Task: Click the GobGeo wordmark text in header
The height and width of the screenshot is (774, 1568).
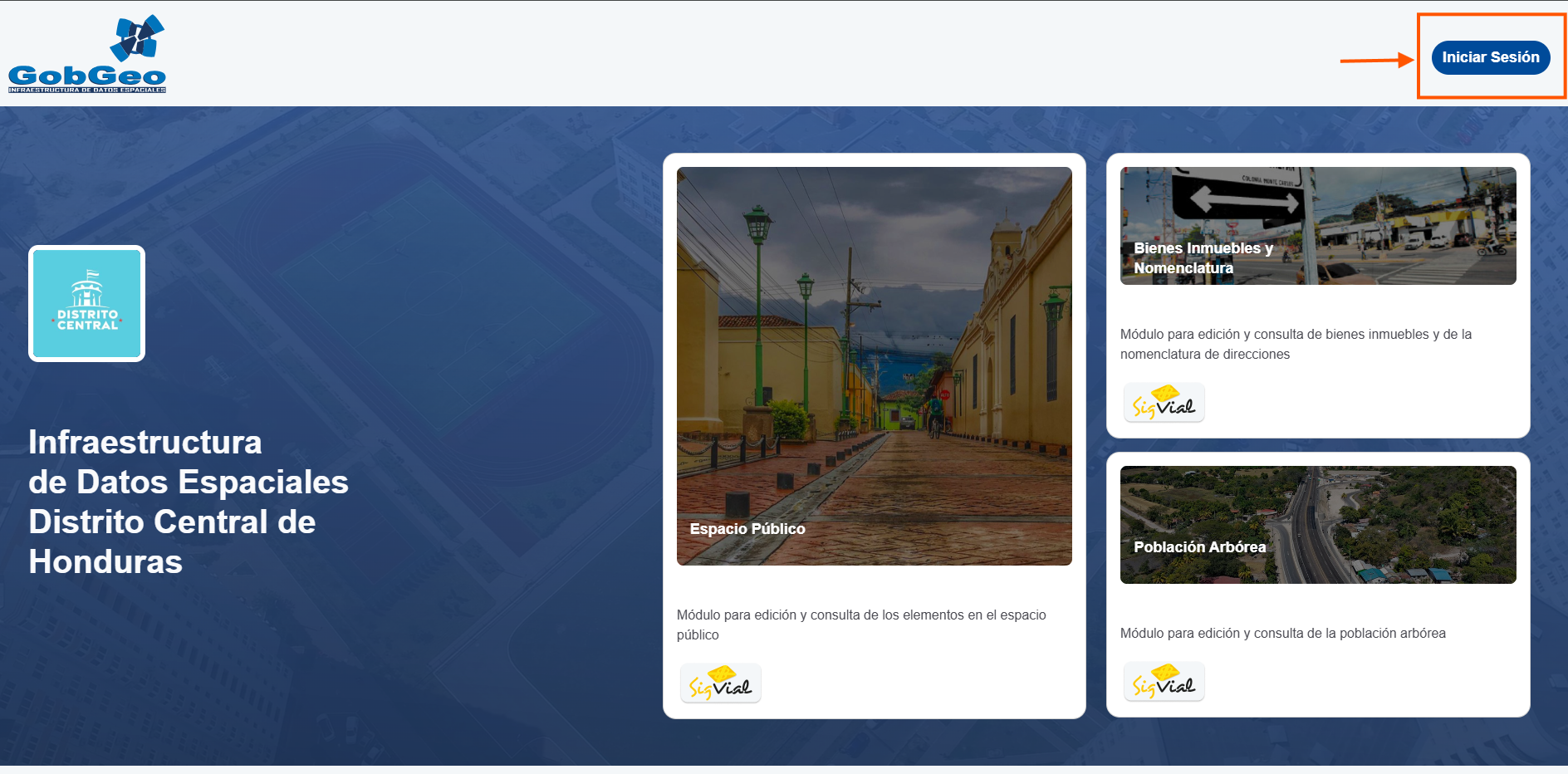Action: pyautogui.click(x=86, y=76)
